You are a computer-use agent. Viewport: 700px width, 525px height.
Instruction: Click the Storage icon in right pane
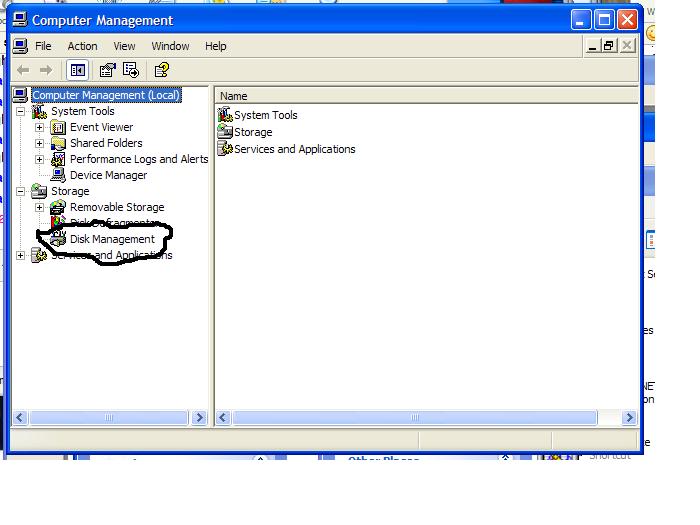225,132
